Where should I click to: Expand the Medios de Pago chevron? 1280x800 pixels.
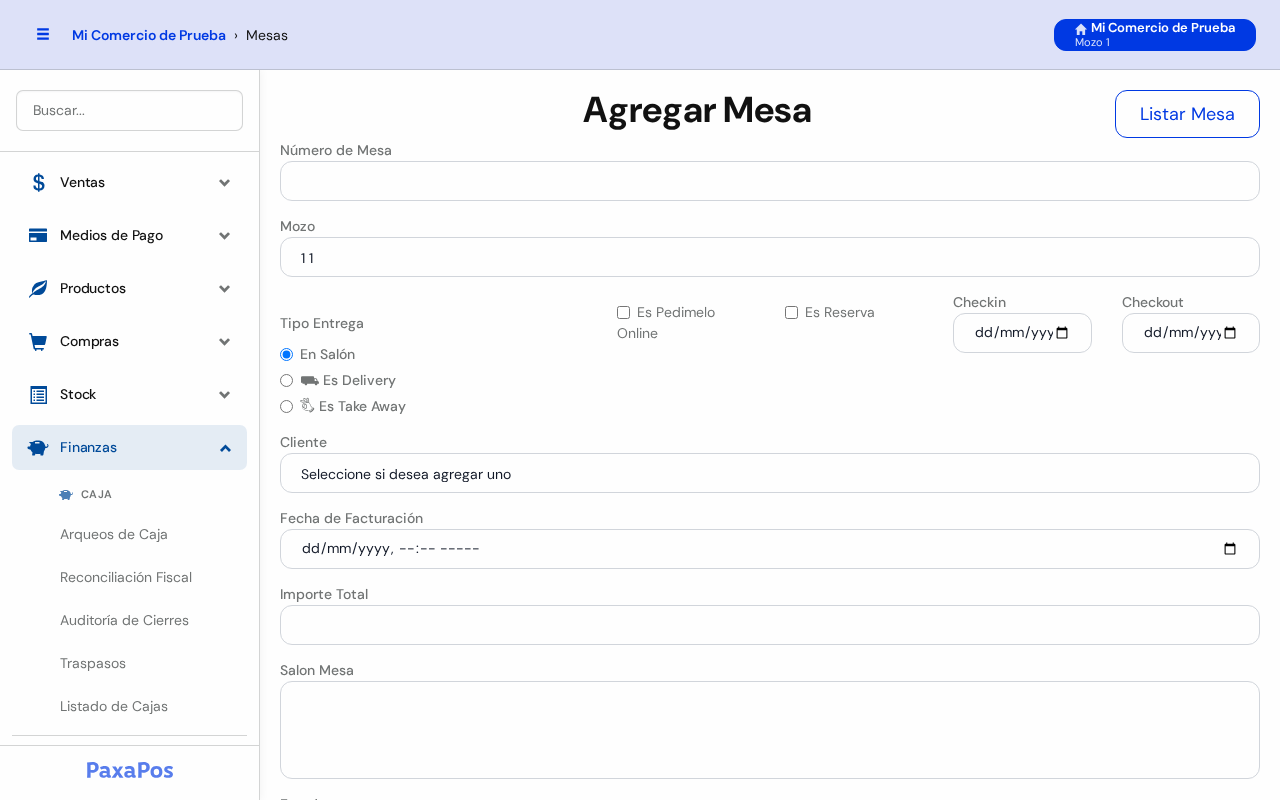coord(225,235)
